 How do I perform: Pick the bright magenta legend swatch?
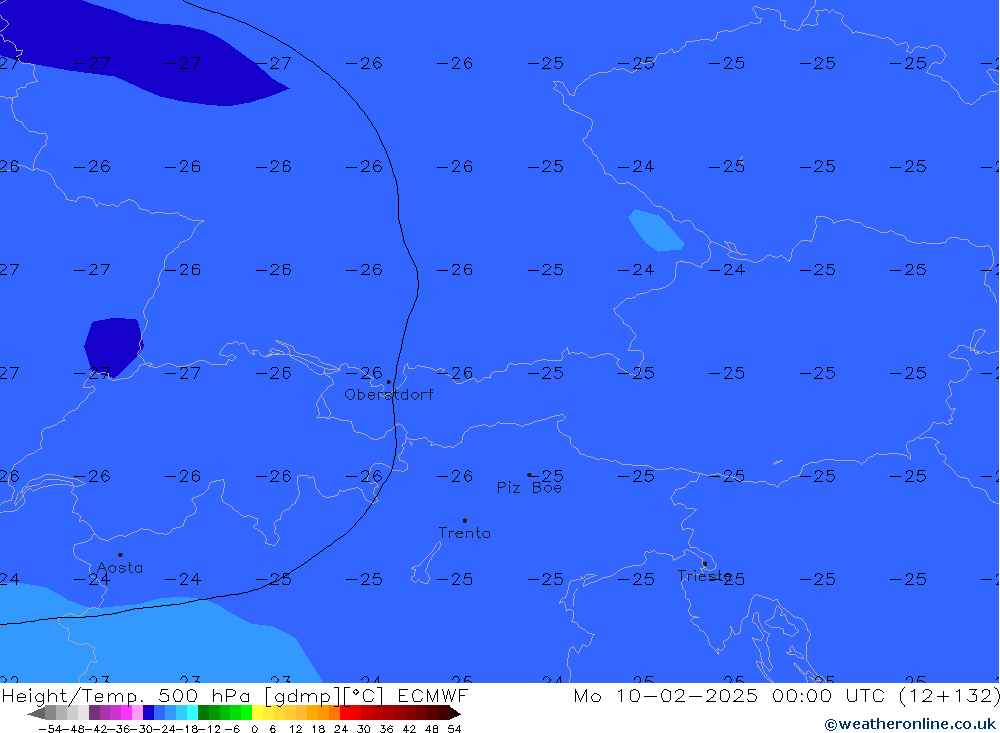[x=127, y=713]
